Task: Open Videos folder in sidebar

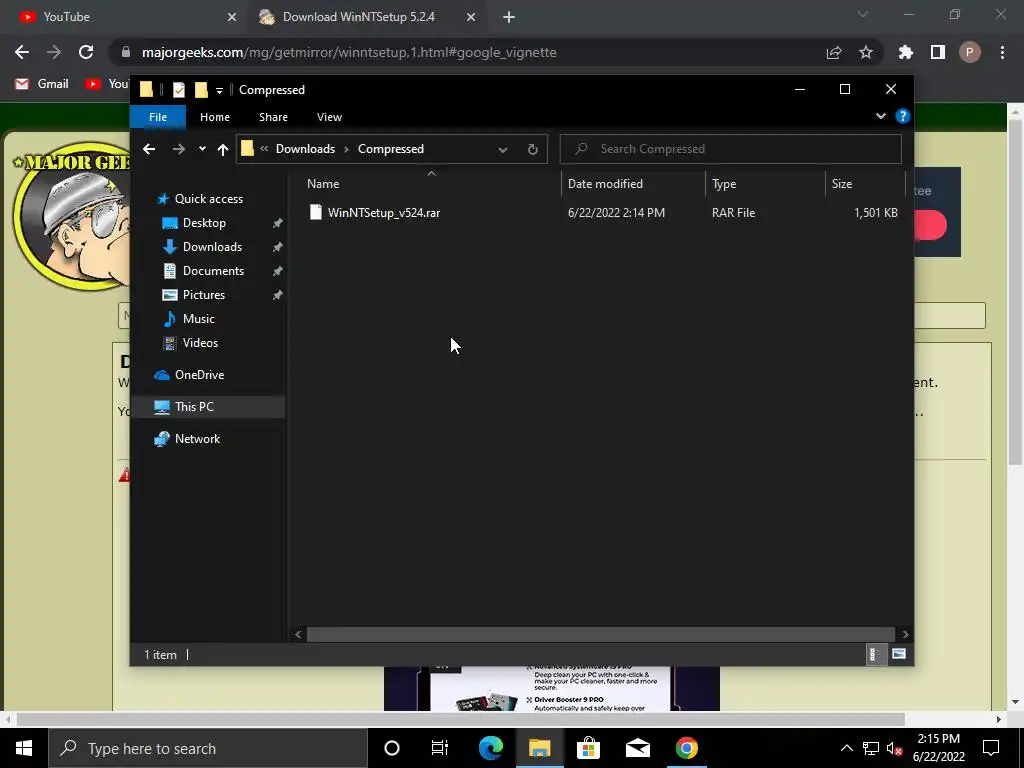Action: coord(200,343)
